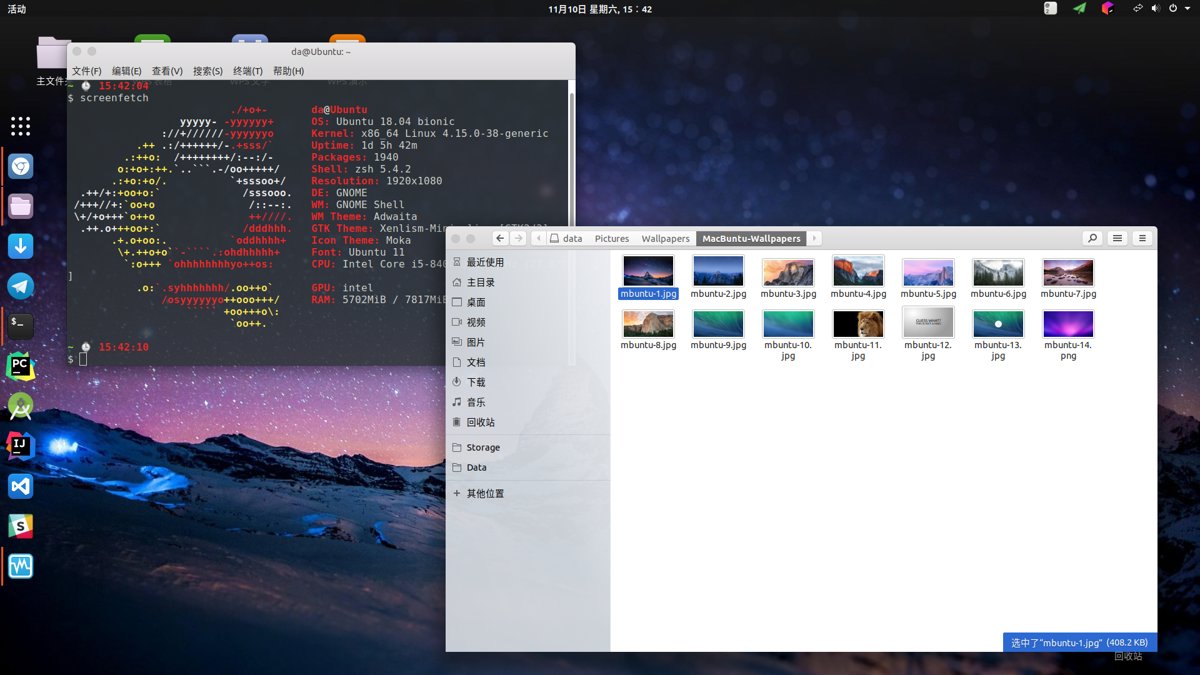Navigate to Wallpapers in the path bar
Image resolution: width=1200 pixels, height=675 pixels.
click(665, 238)
